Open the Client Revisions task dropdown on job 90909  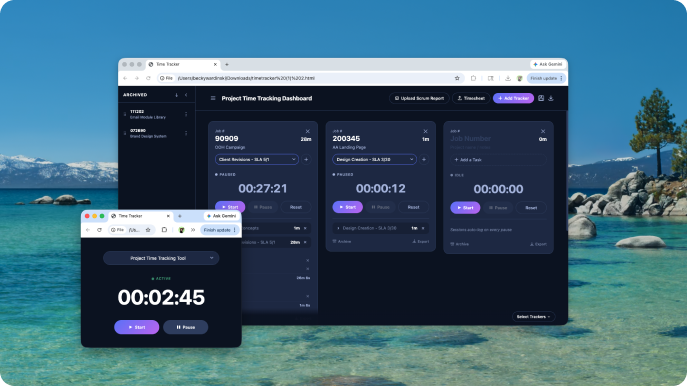pos(257,159)
